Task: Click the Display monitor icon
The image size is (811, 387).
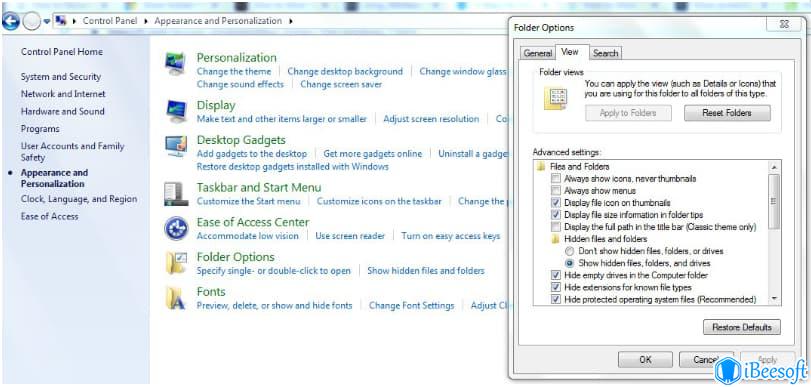Action: click(175, 111)
